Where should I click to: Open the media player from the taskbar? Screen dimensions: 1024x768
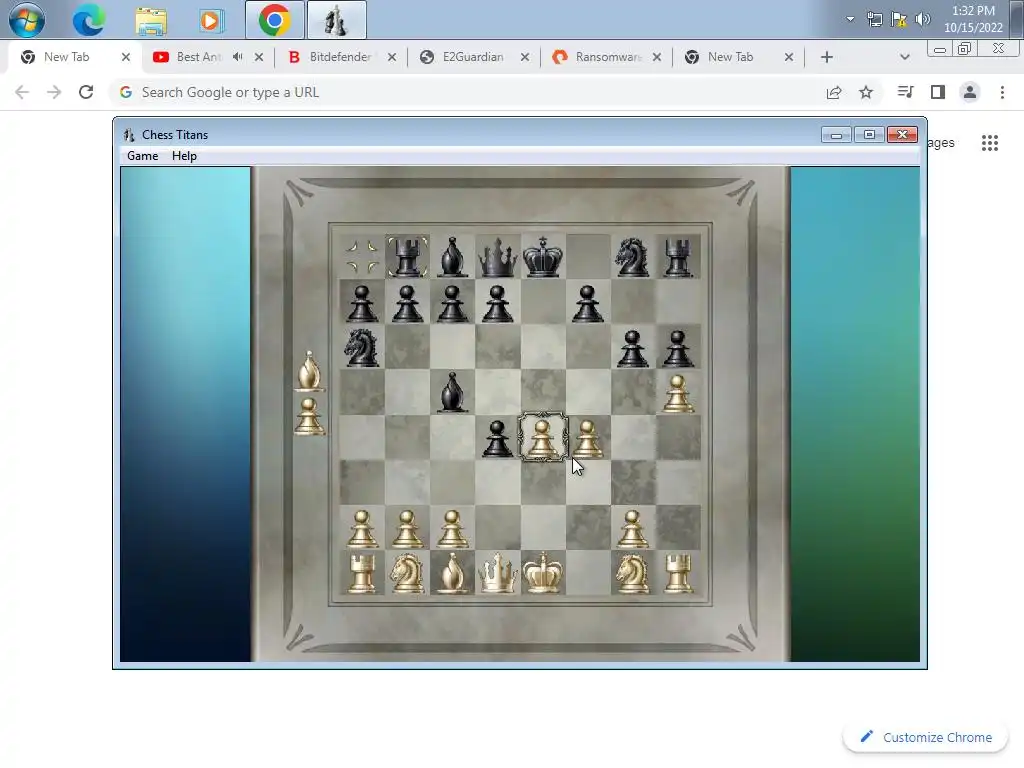click(210, 20)
